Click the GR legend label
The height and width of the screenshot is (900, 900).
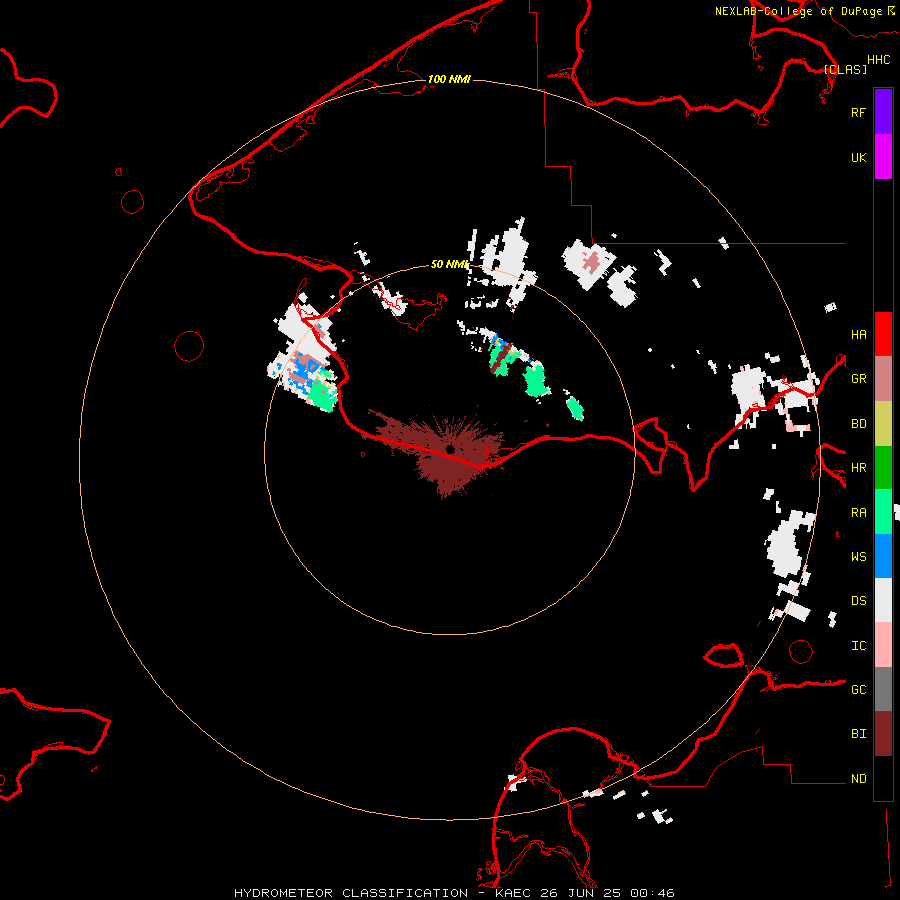(858, 379)
